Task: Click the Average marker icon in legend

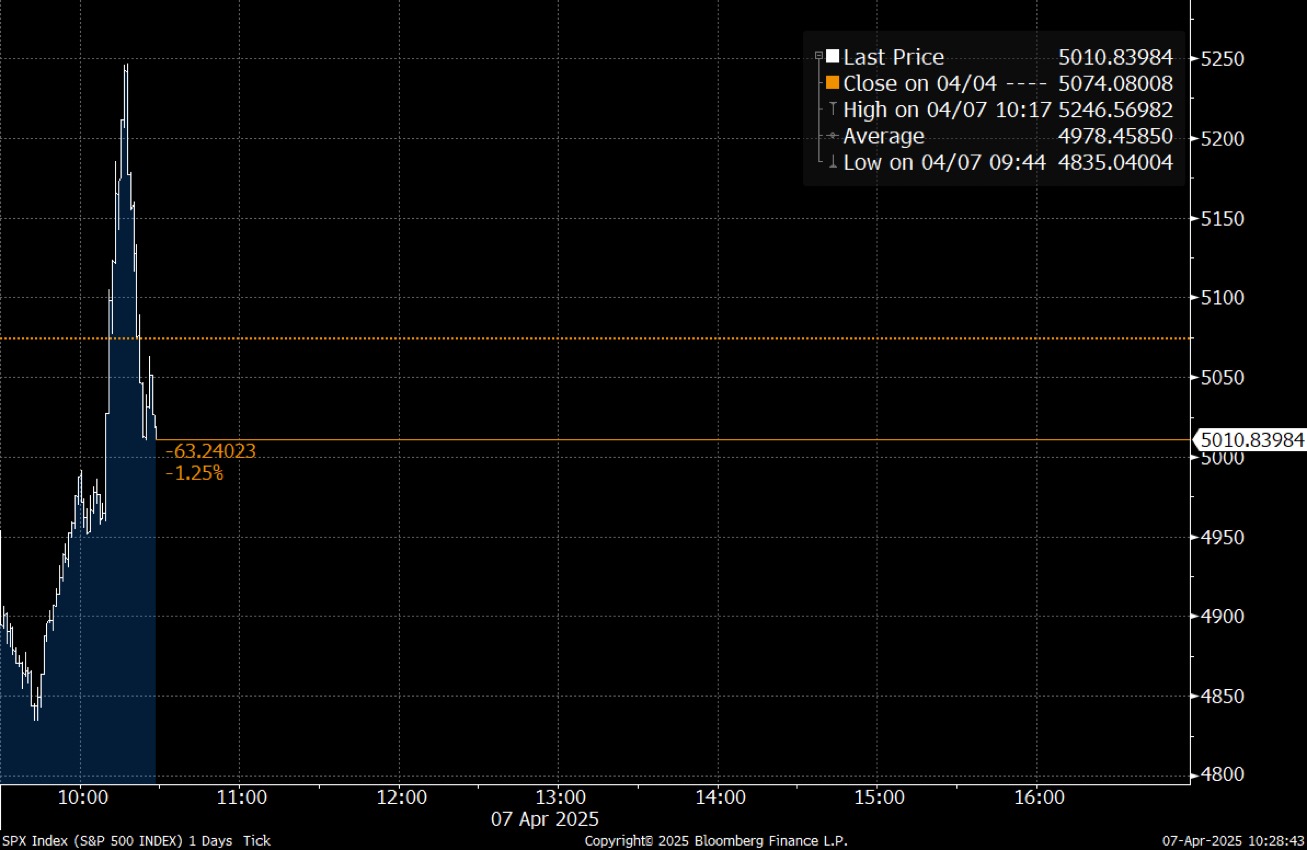Action: 832,137
